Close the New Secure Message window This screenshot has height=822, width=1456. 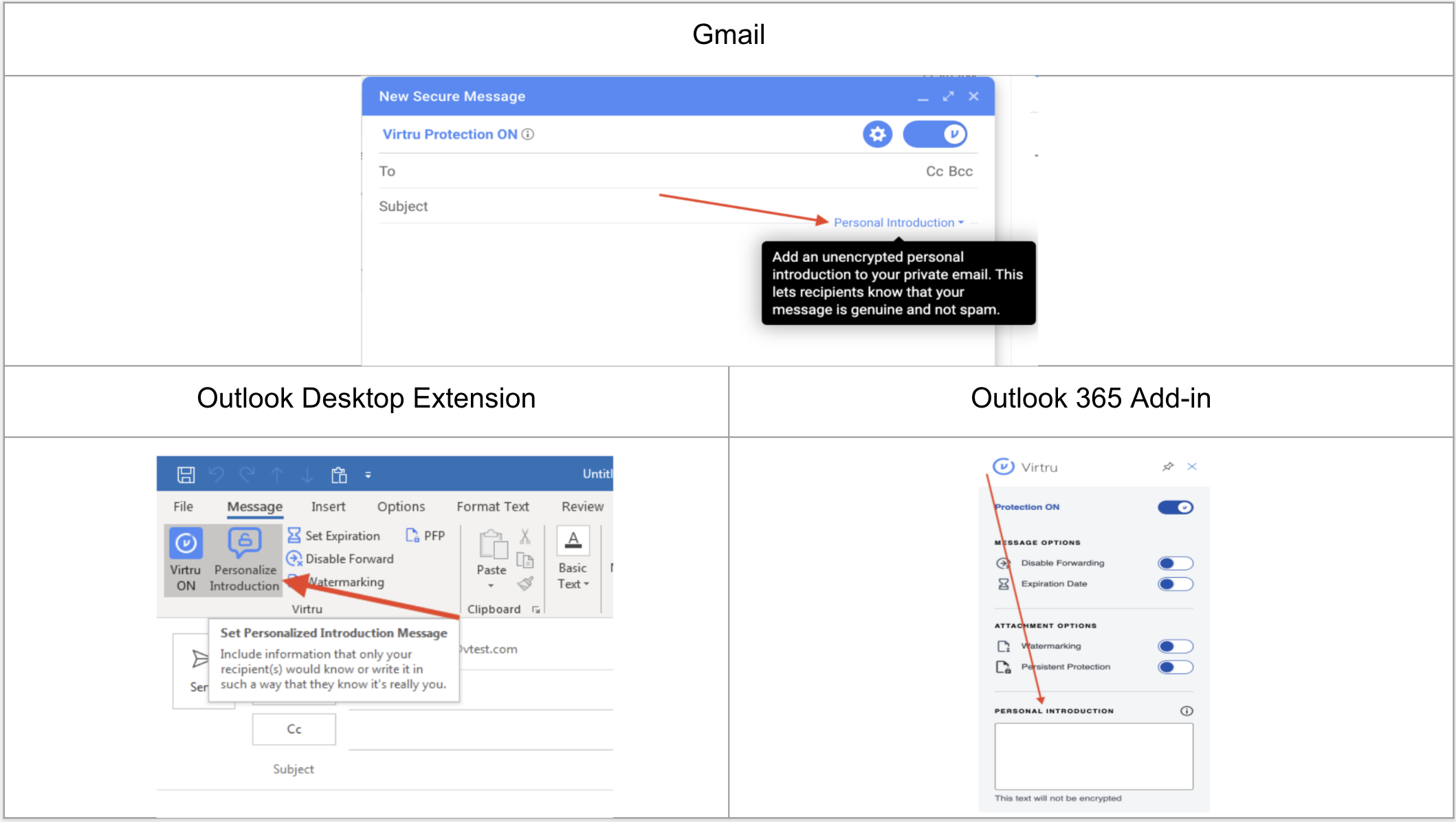[973, 96]
